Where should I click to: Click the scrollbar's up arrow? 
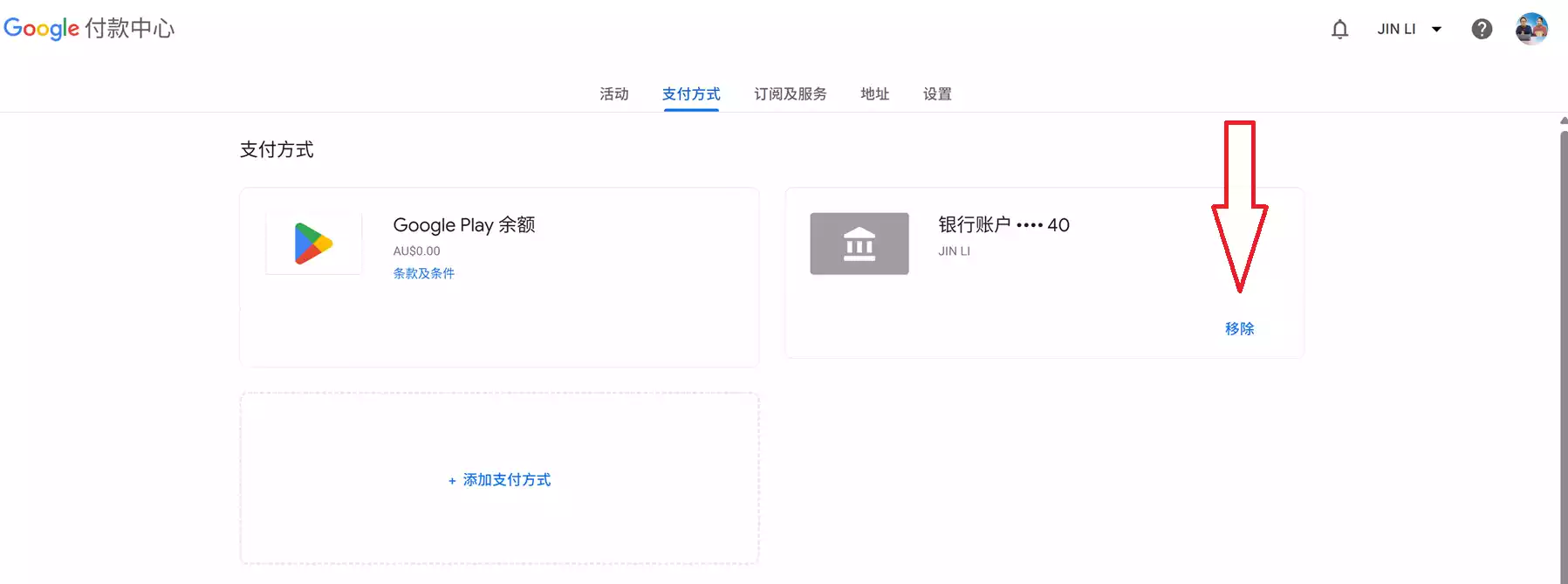pyautogui.click(x=1563, y=120)
